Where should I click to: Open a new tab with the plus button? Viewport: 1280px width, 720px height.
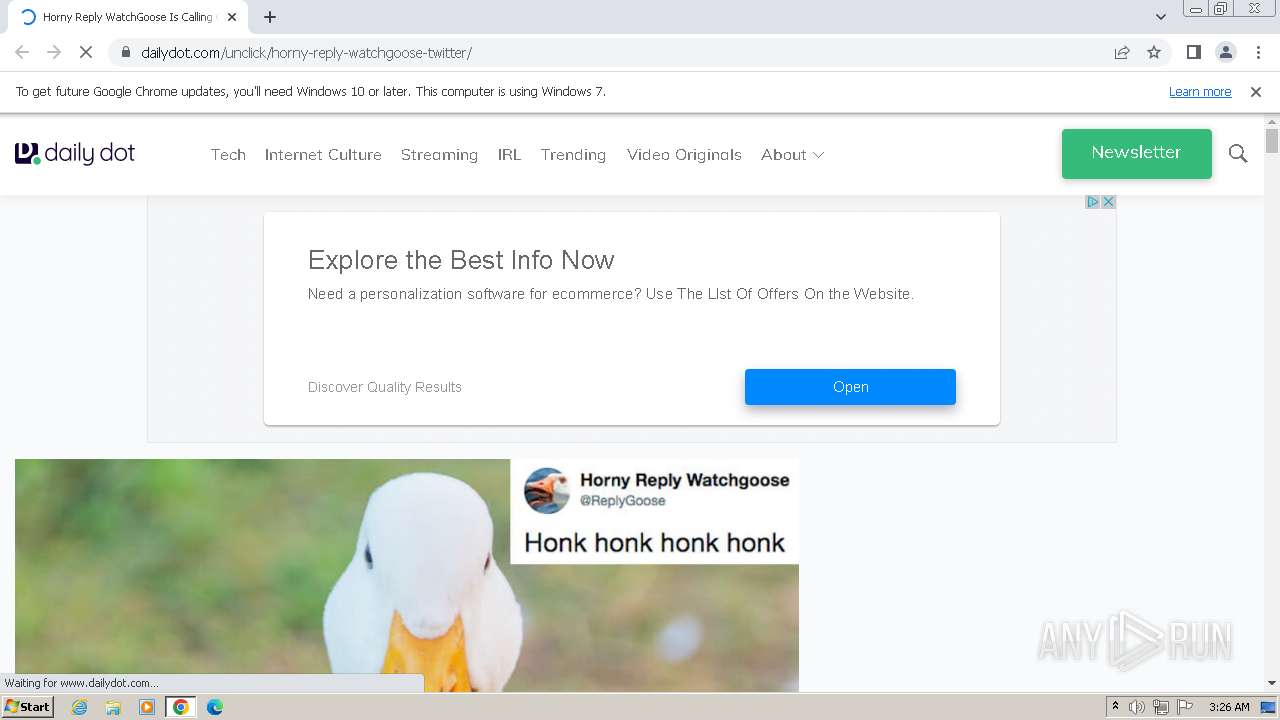click(x=270, y=17)
